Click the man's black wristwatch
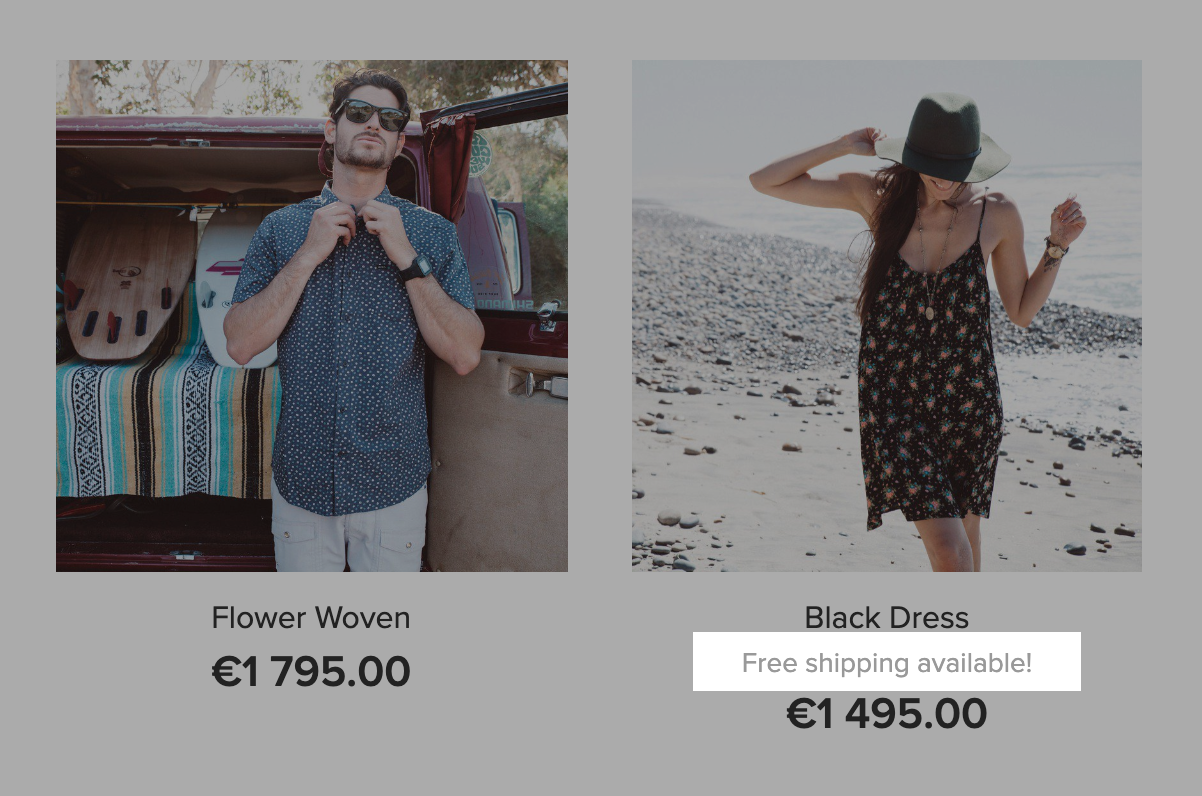 (x=417, y=268)
